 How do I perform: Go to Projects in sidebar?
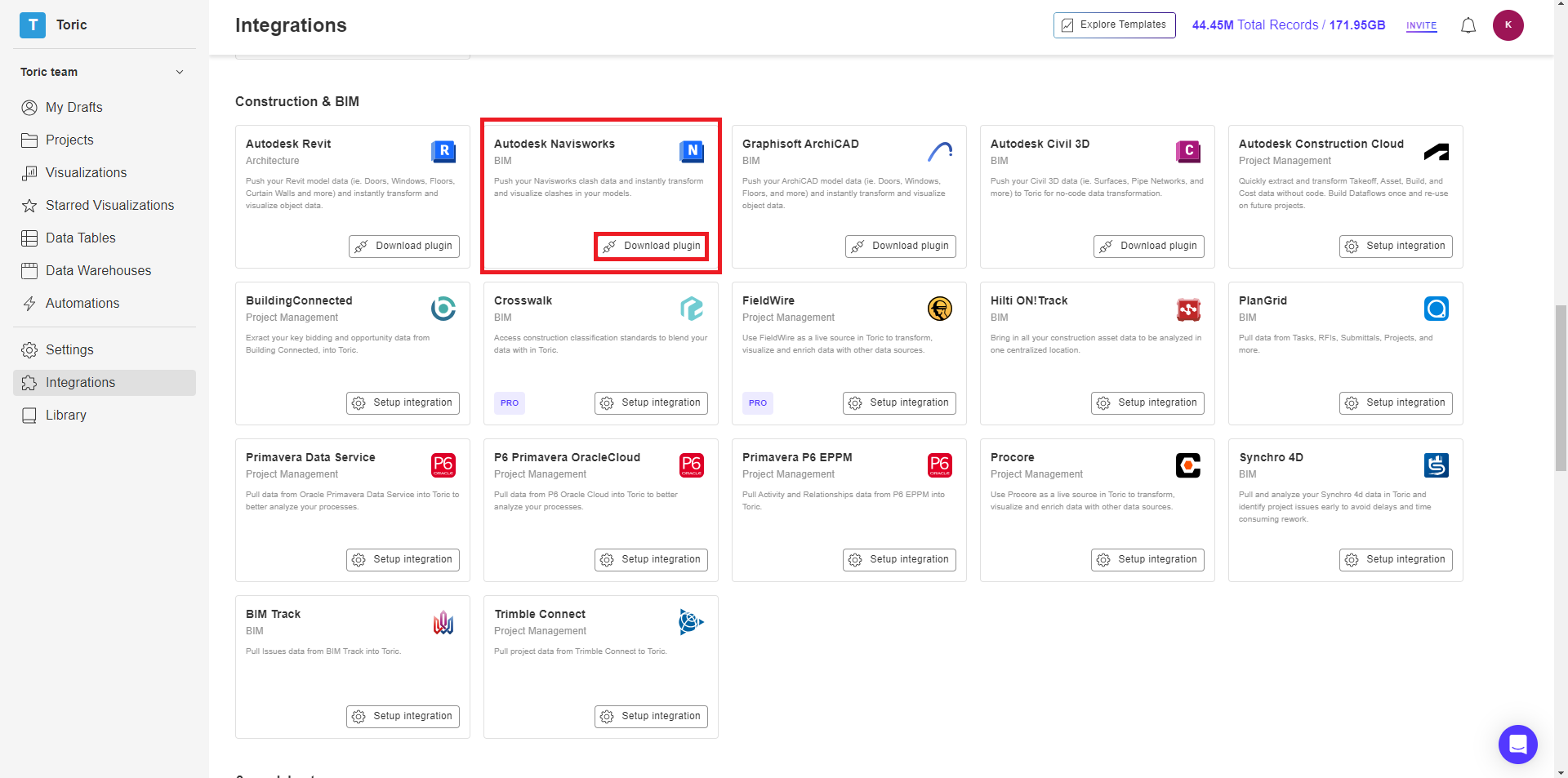(104, 140)
